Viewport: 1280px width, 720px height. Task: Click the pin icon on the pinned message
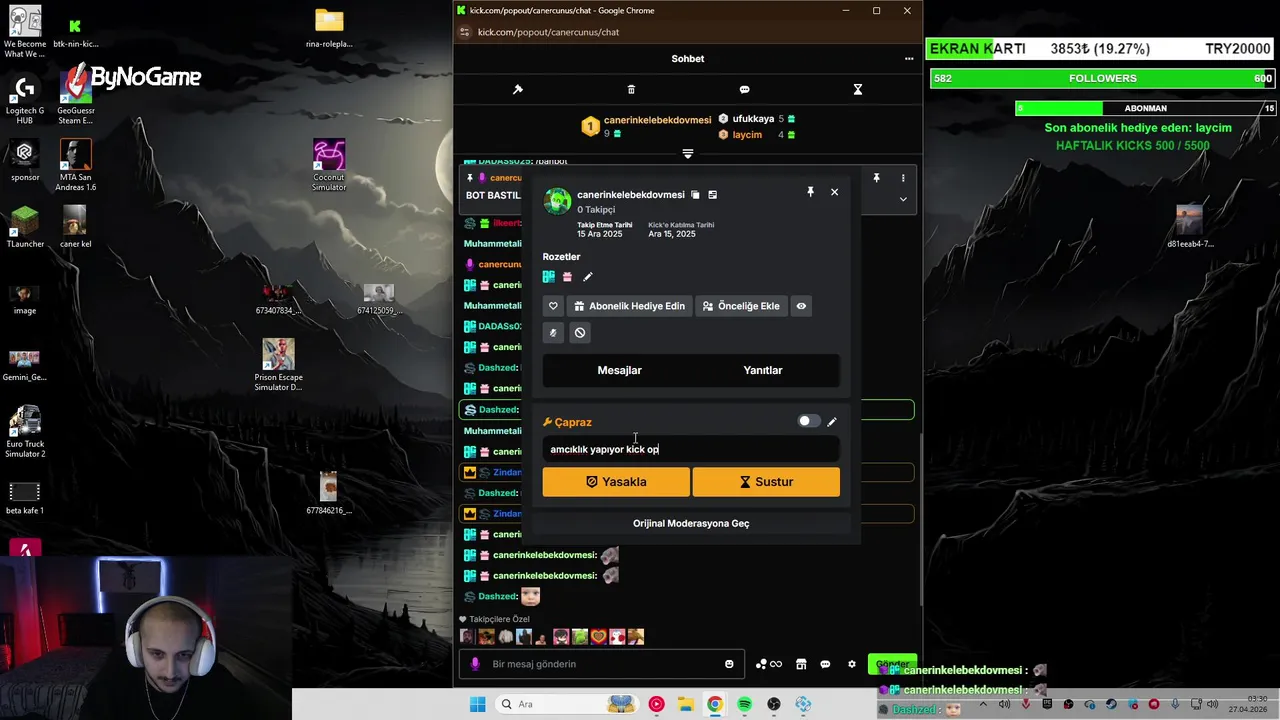pos(876,178)
